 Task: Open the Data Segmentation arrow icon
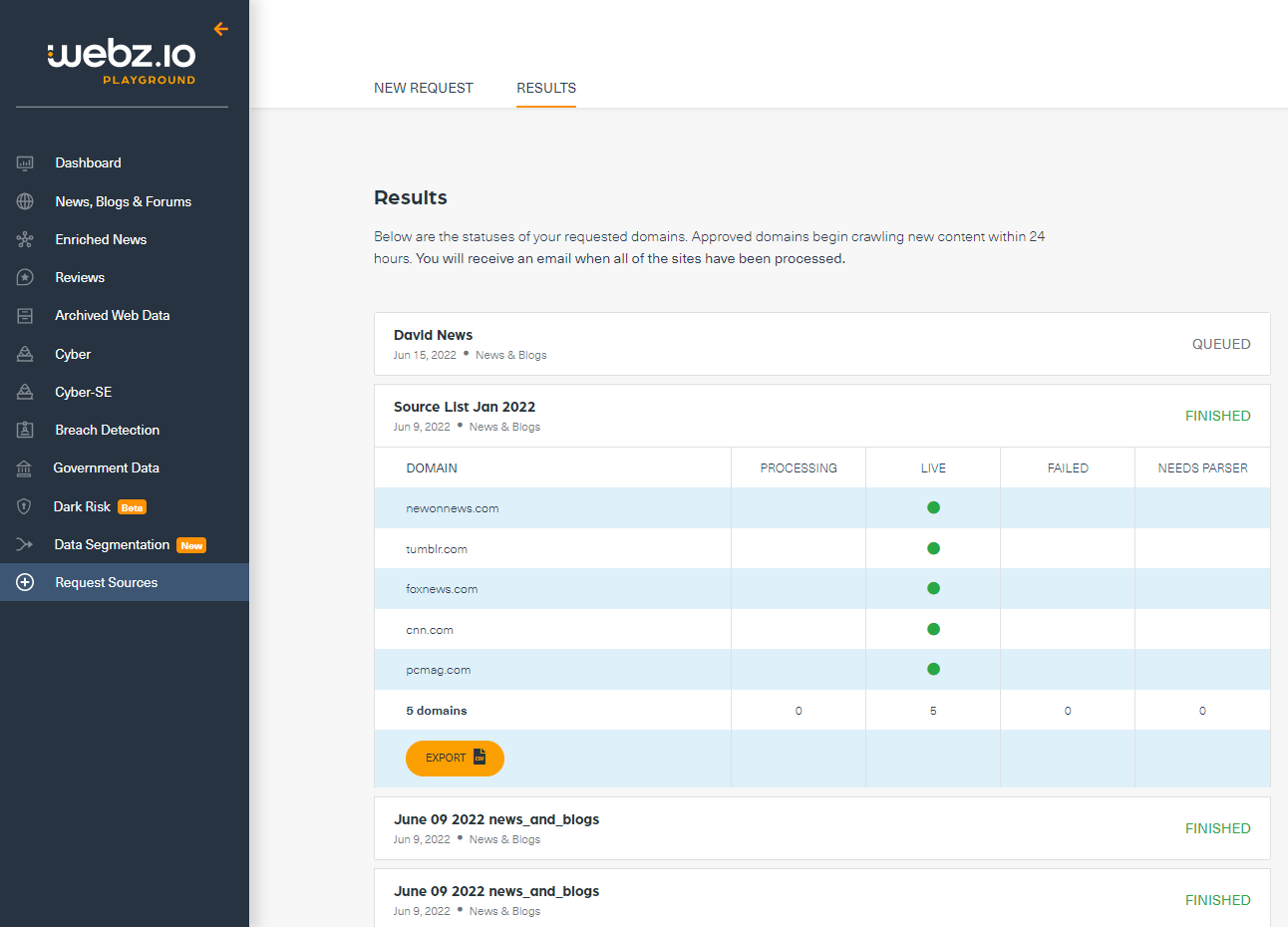25,544
